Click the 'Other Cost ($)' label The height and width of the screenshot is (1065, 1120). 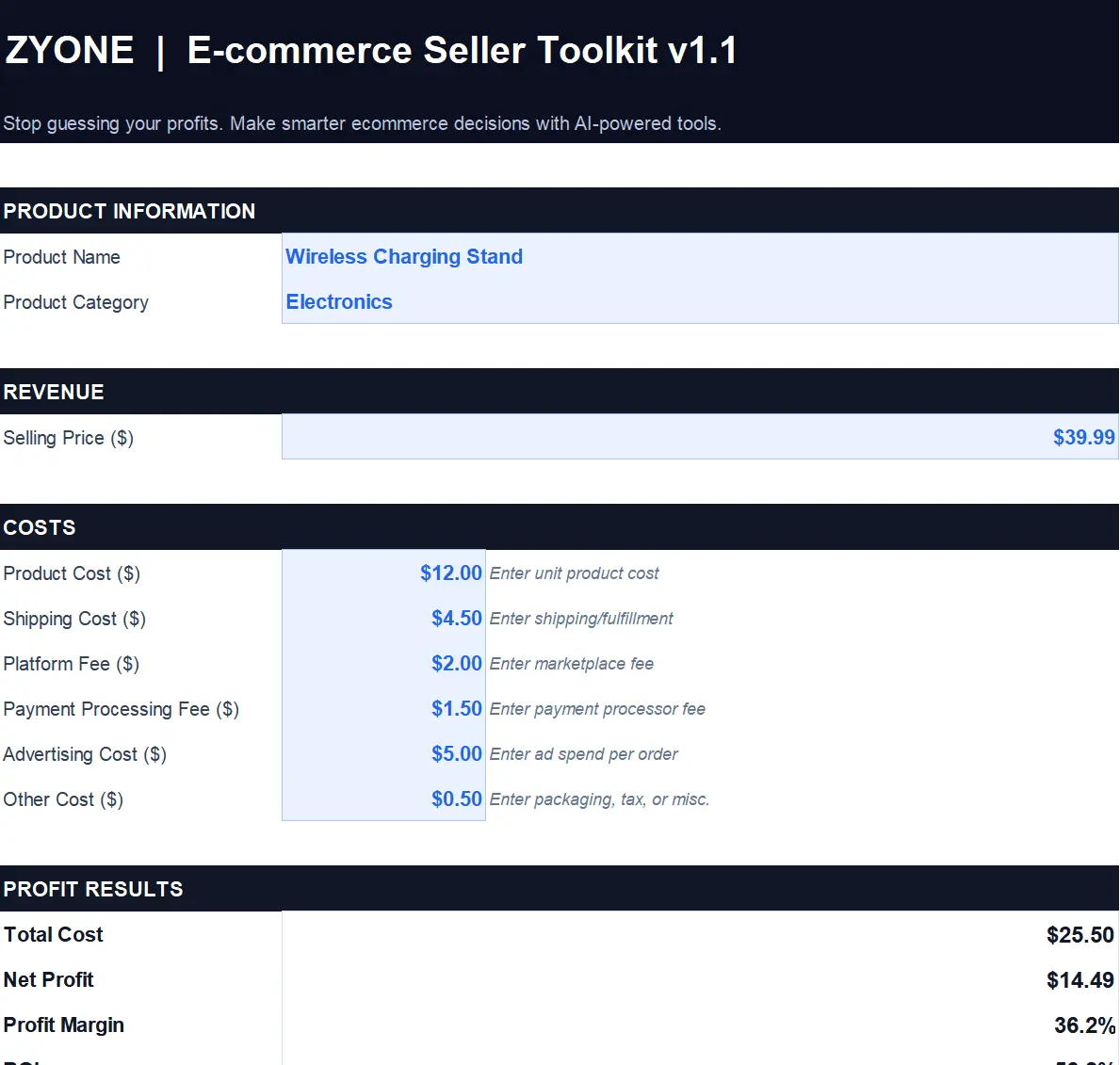tap(63, 799)
